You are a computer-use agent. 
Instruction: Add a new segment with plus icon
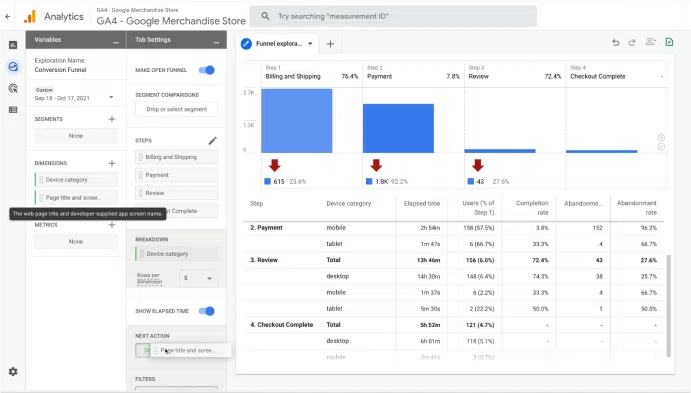pyautogui.click(x=112, y=119)
